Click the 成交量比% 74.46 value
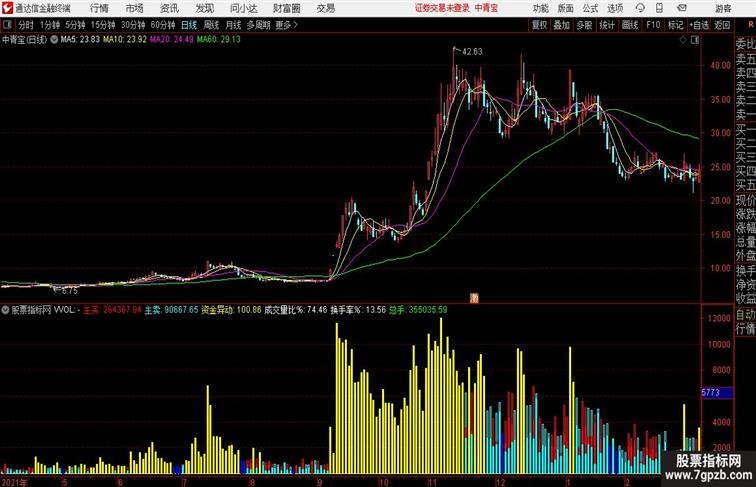 (x=296, y=310)
